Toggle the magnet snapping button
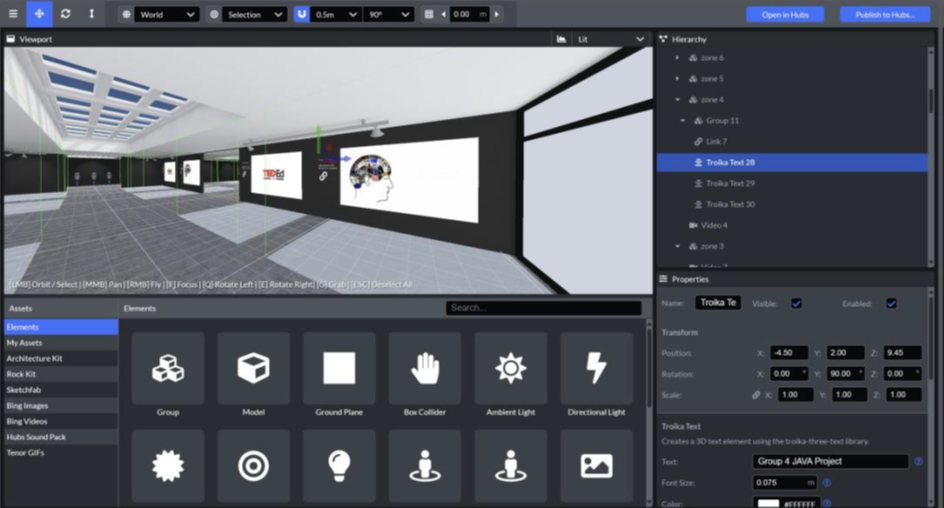This screenshot has width=944, height=508. pyautogui.click(x=302, y=14)
